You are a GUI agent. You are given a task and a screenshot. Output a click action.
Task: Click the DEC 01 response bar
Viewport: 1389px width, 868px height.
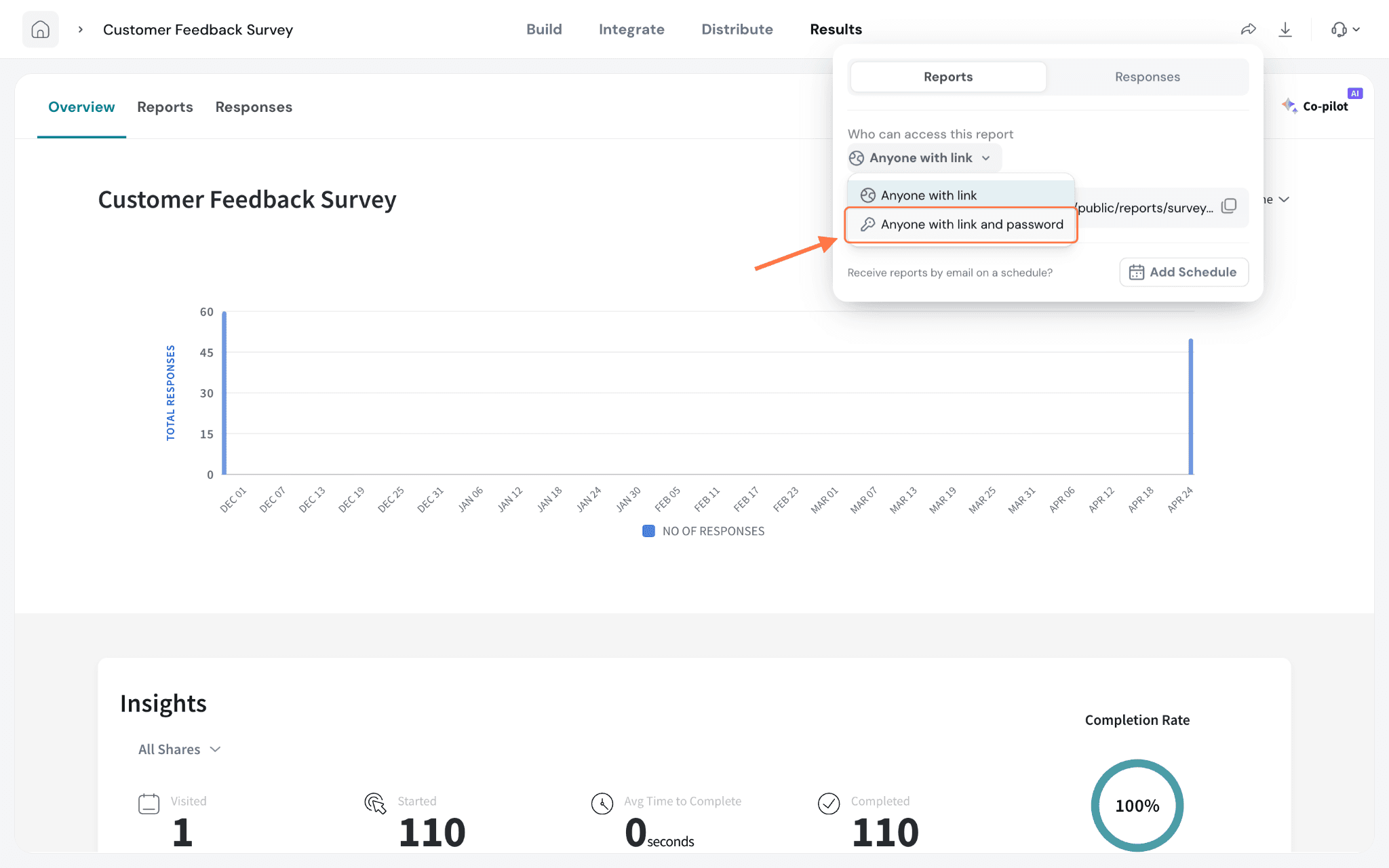pos(224,393)
